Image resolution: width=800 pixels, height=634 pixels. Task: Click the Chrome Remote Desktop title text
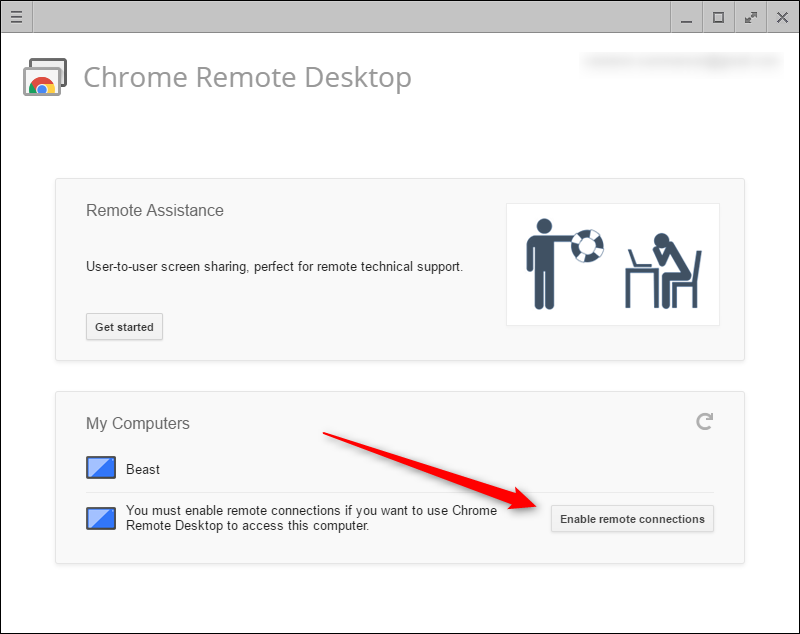247,78
